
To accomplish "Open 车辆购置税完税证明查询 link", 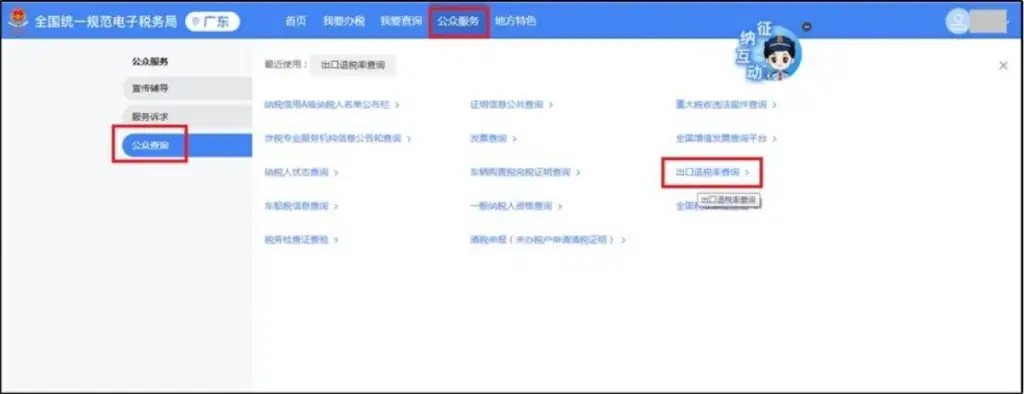I will point(524,172).
